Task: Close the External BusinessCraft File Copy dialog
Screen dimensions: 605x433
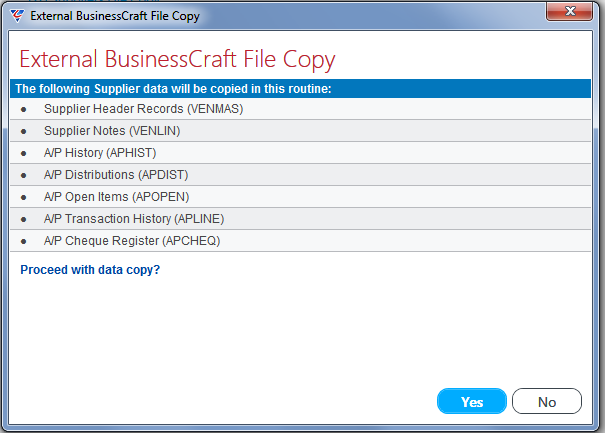Action: [570, 11]
